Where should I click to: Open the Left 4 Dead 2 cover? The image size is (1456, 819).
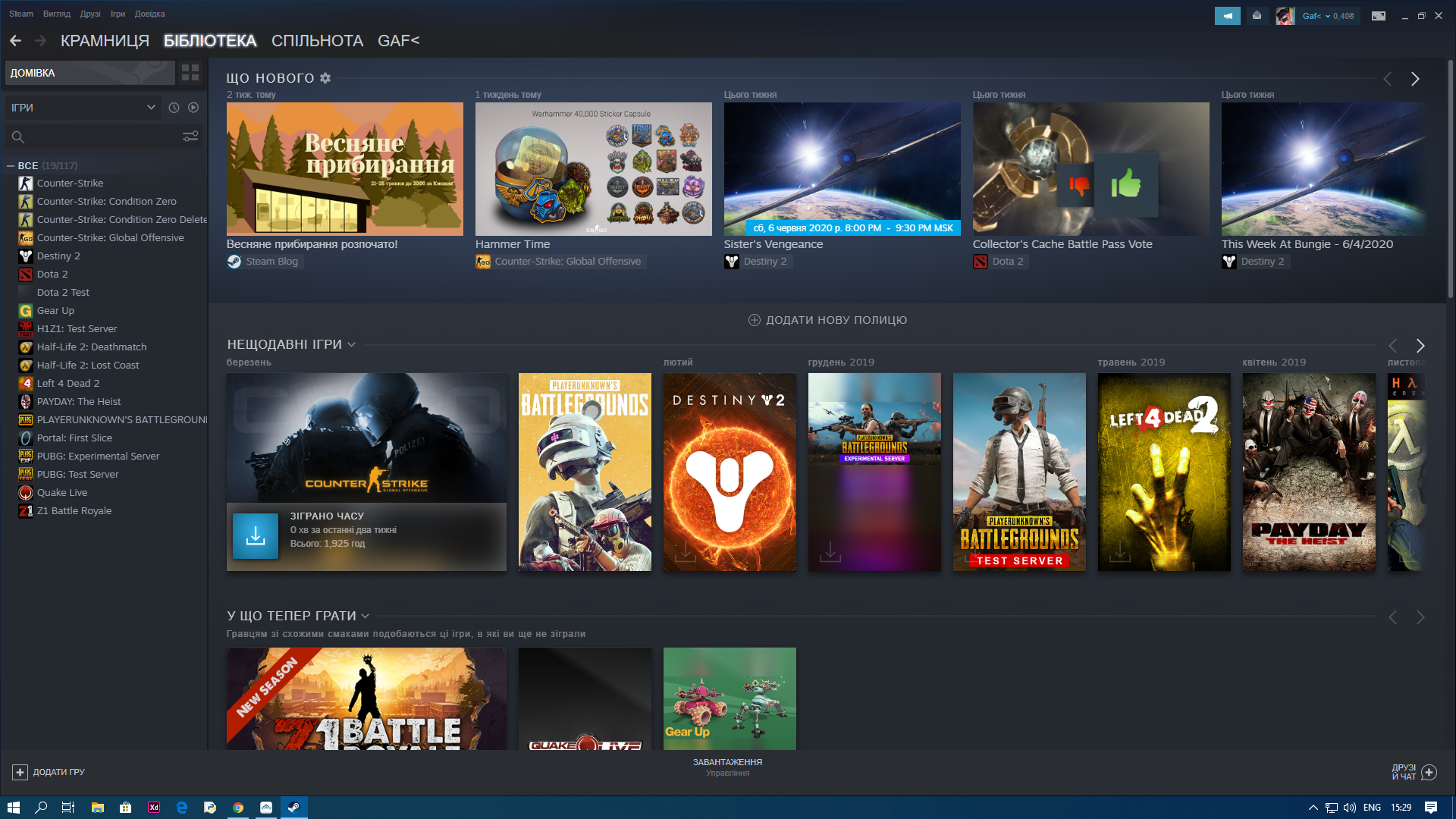click(1164, 472)
